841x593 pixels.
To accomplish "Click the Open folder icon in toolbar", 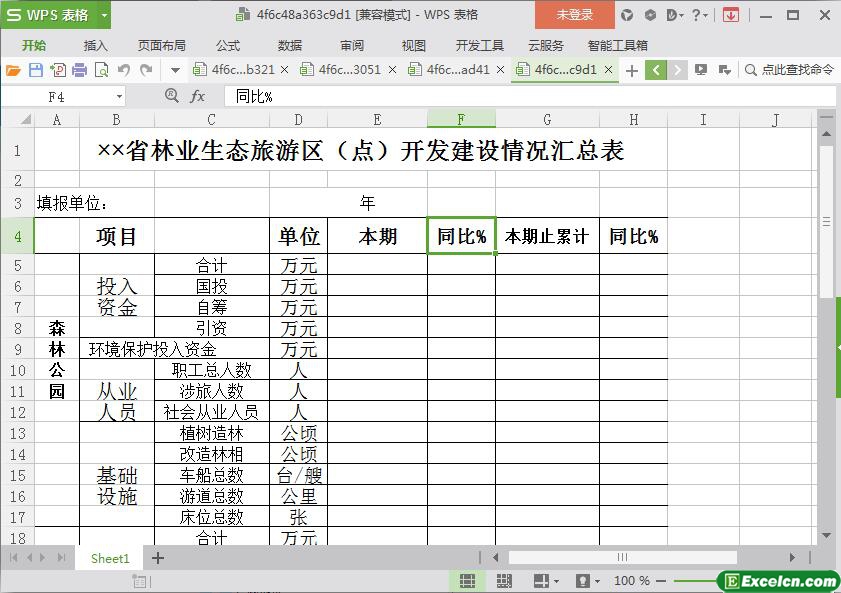I will pos(13,70).
